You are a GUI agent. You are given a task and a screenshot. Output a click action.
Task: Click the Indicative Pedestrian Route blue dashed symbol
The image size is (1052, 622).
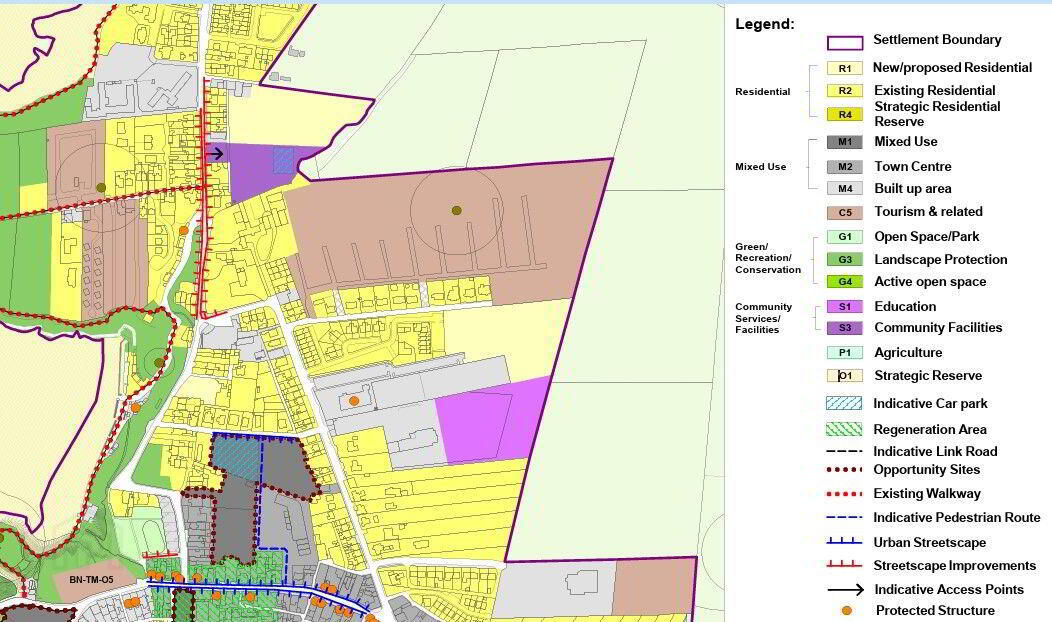click(x=844, y=518)
